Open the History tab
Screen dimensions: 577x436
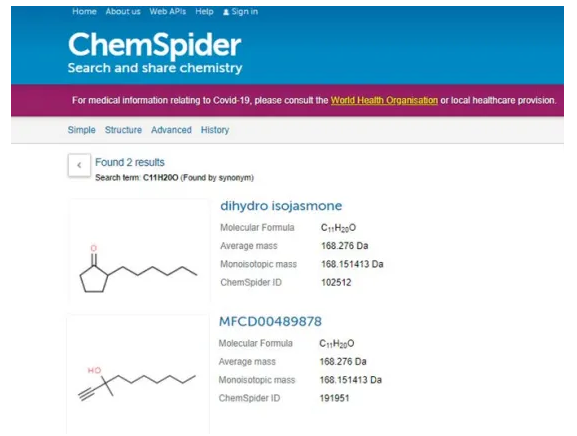[215, 130]
